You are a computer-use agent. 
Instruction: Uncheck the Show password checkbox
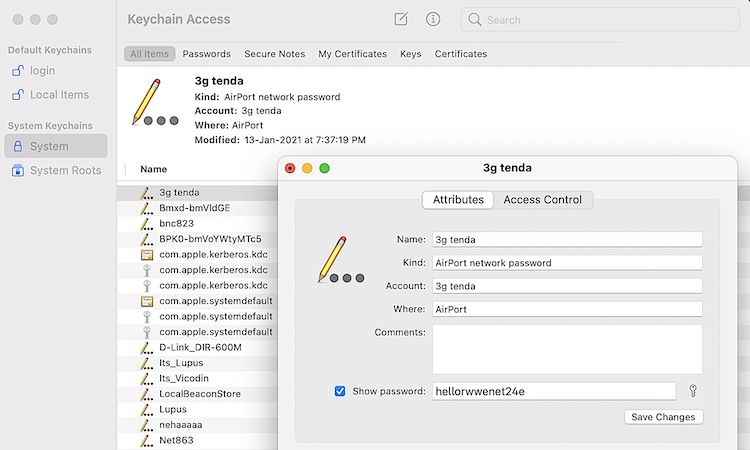click(x=340, y=391)
